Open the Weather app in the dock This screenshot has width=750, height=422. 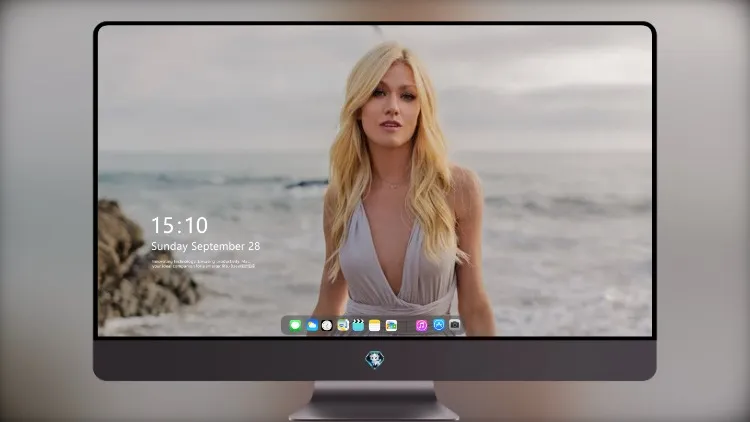312,325
